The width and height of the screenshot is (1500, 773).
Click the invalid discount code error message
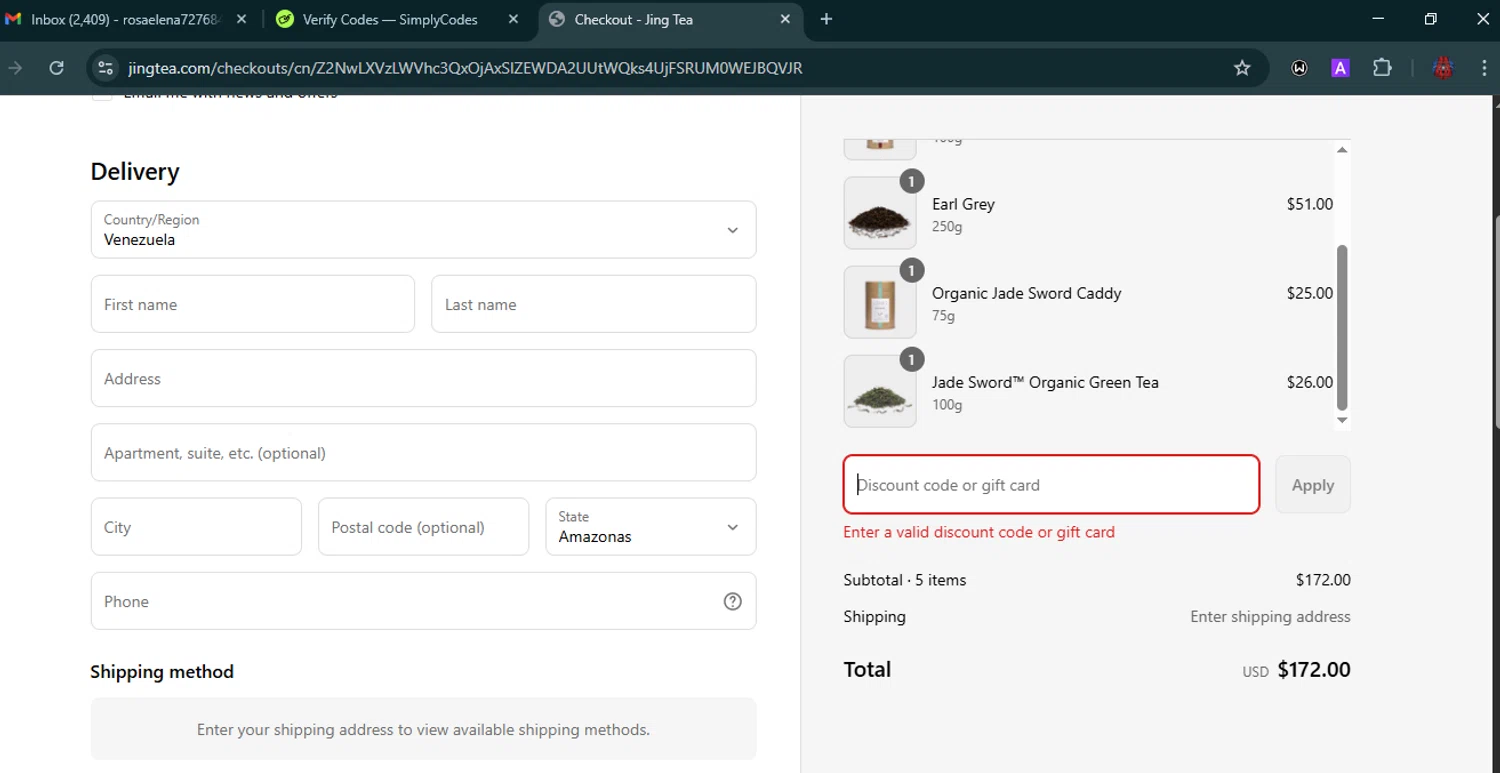[979, 532]
